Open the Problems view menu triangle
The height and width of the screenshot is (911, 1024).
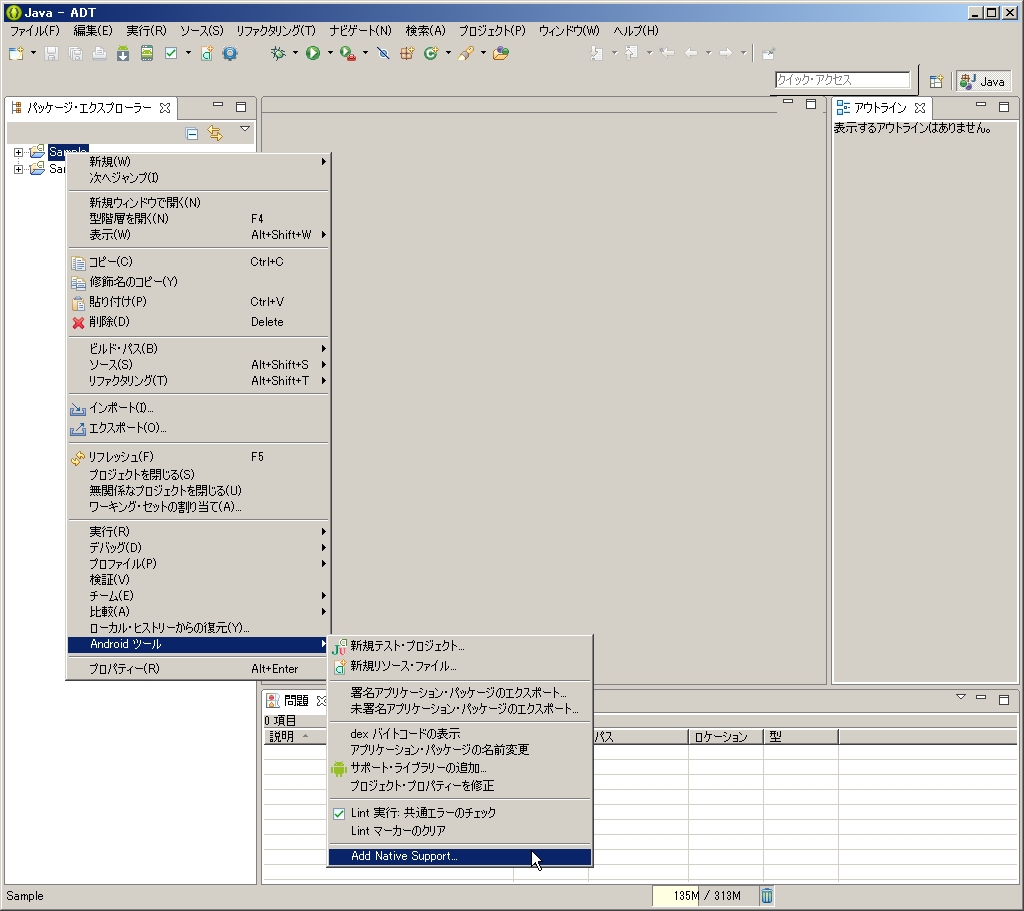961,697
